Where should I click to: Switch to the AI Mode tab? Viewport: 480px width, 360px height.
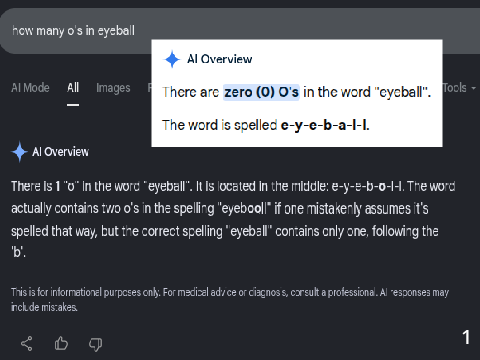[x=30, y=88]
